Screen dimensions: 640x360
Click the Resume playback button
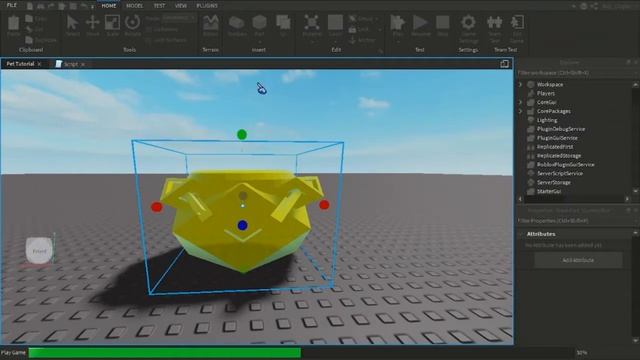420,22
